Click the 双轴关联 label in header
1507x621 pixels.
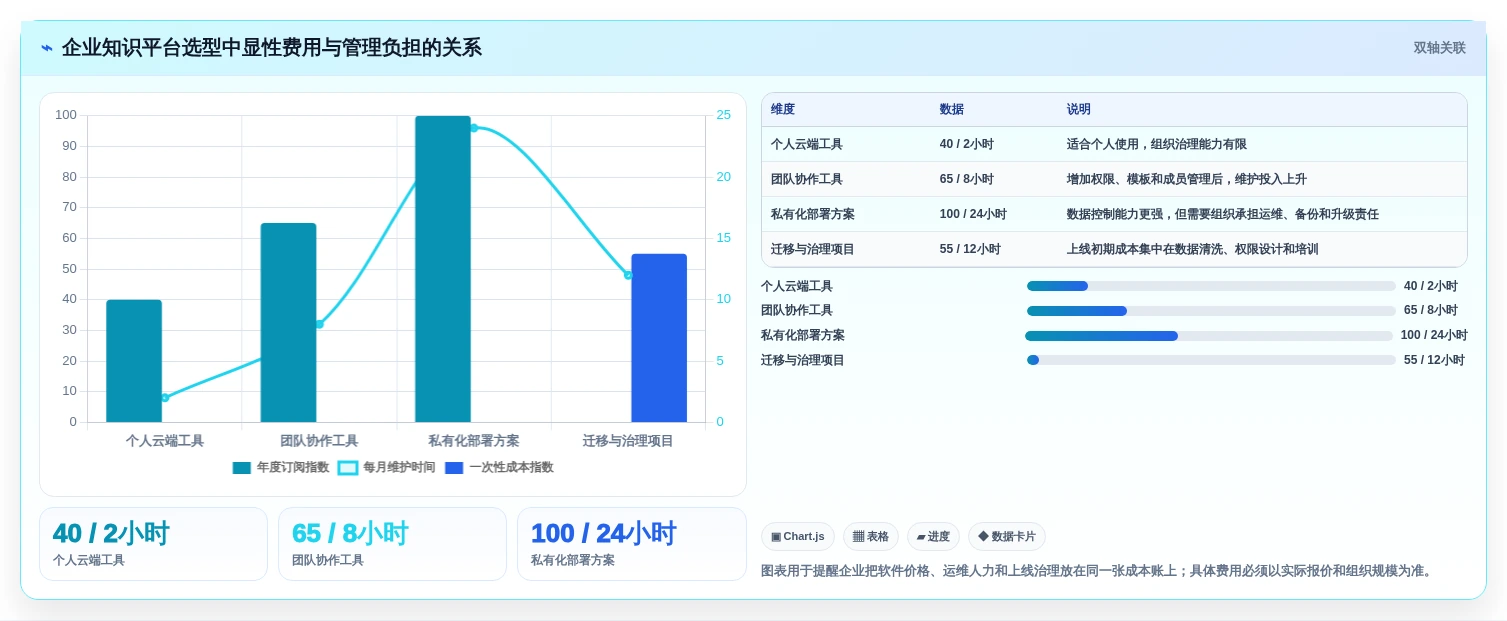pos(1439,48)
